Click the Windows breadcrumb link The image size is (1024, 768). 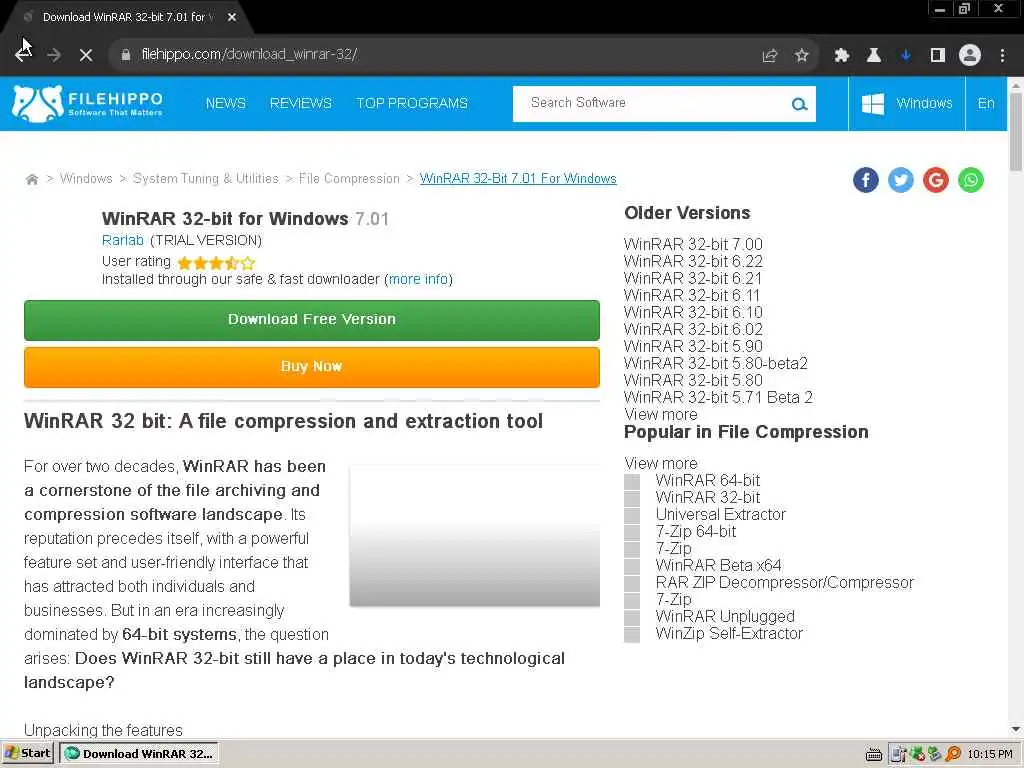click(x=86, y=179)
